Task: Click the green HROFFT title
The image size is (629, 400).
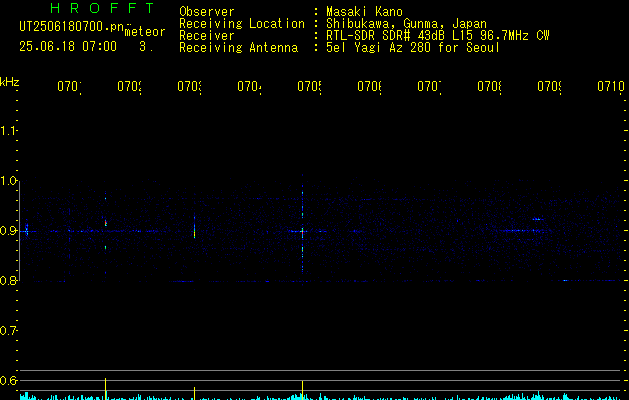Action: click(103, 8)
